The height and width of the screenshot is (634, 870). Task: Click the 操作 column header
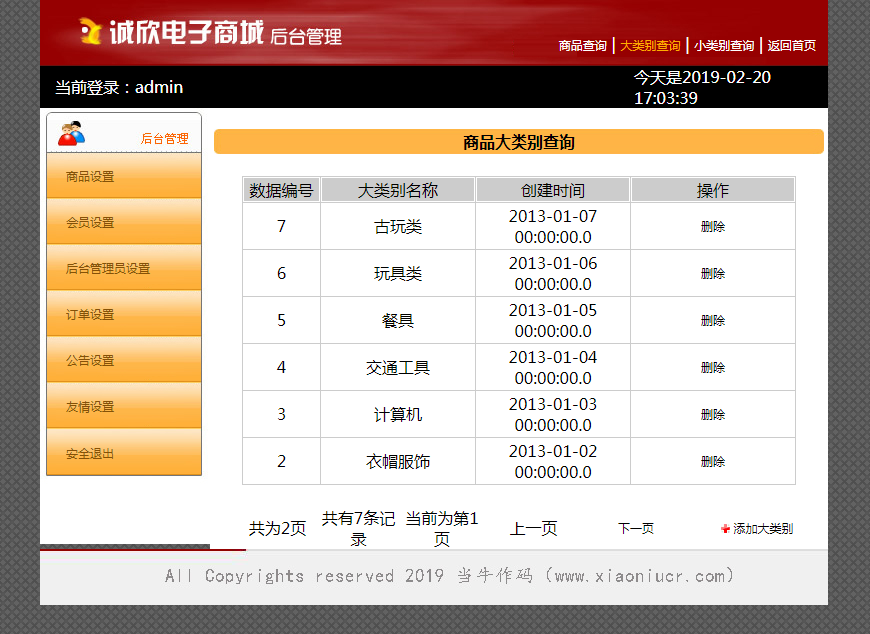coord(713,190)
